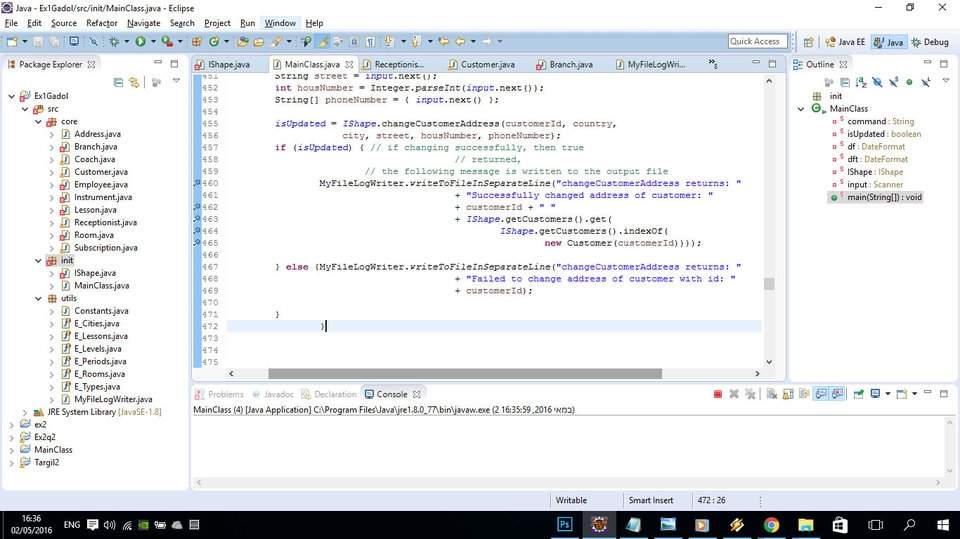Open the Refactor menu
The width and height of the screenshot is (960, 539).
point(102,23)
